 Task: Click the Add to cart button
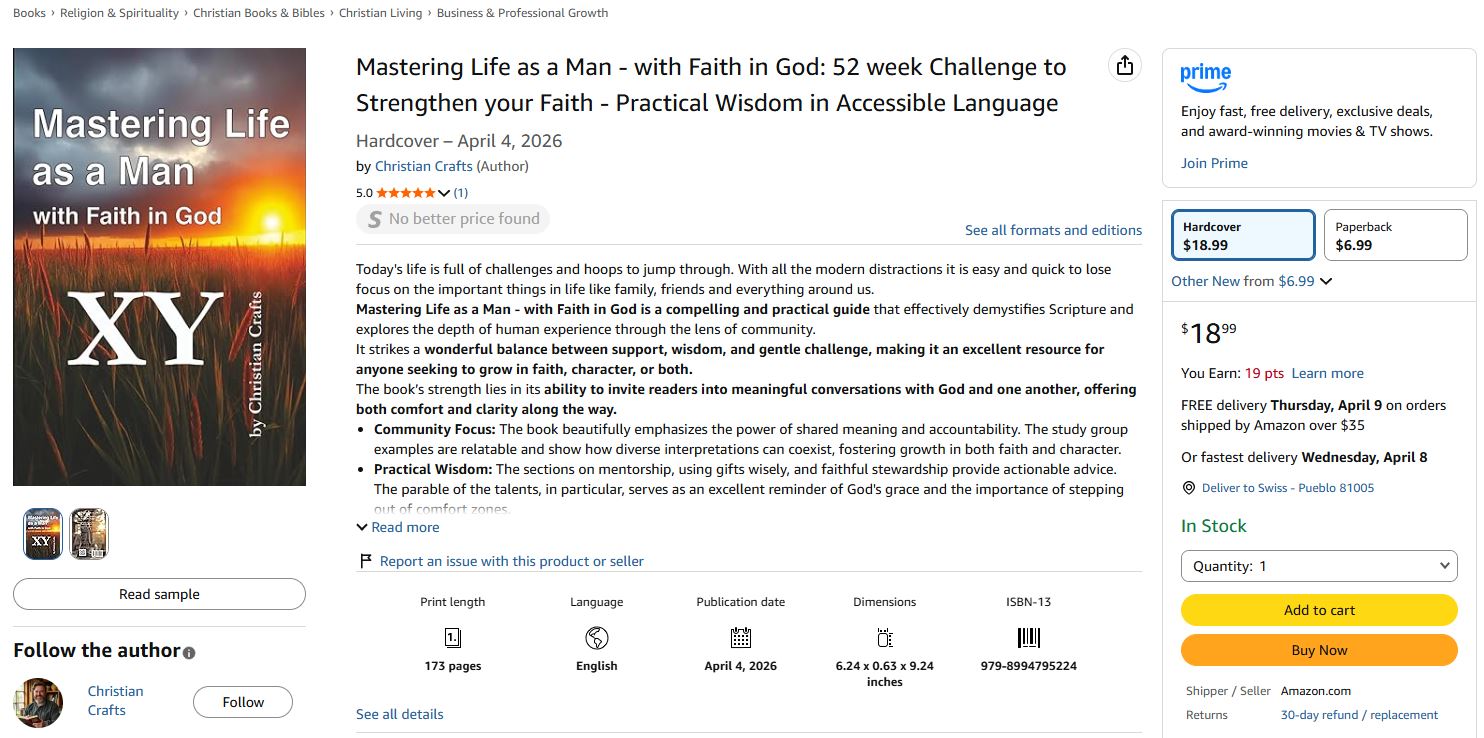point(1319,610)
